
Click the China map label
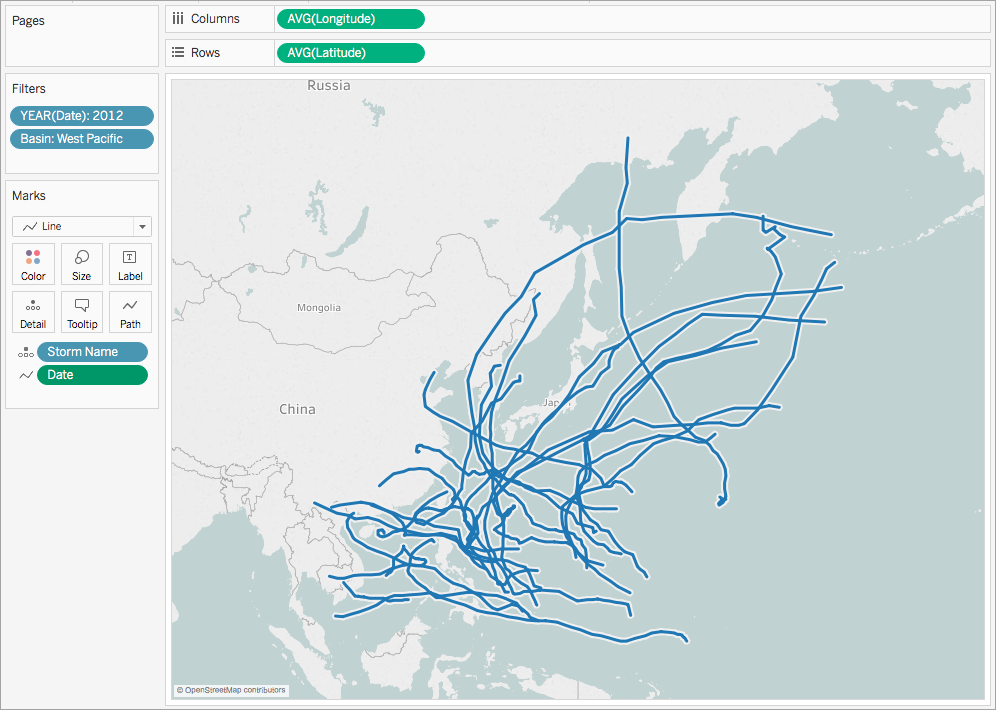point(297,409)
